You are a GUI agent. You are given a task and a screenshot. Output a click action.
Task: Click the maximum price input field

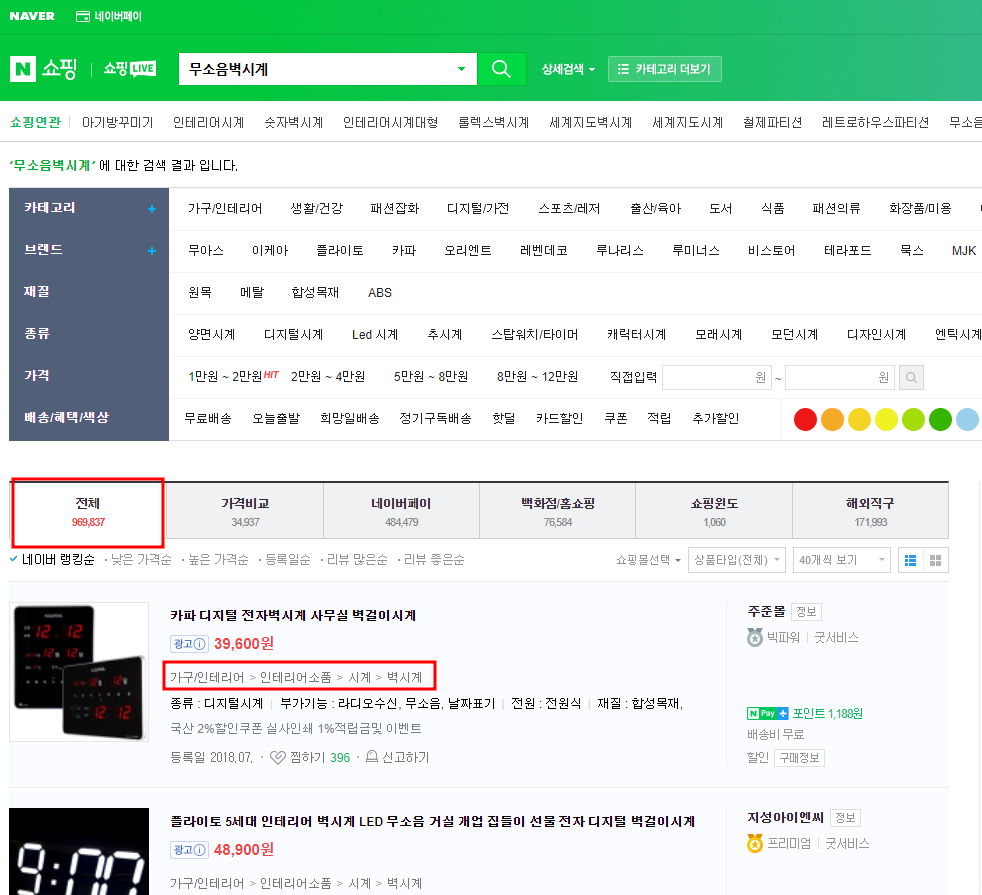click(840, 378)
